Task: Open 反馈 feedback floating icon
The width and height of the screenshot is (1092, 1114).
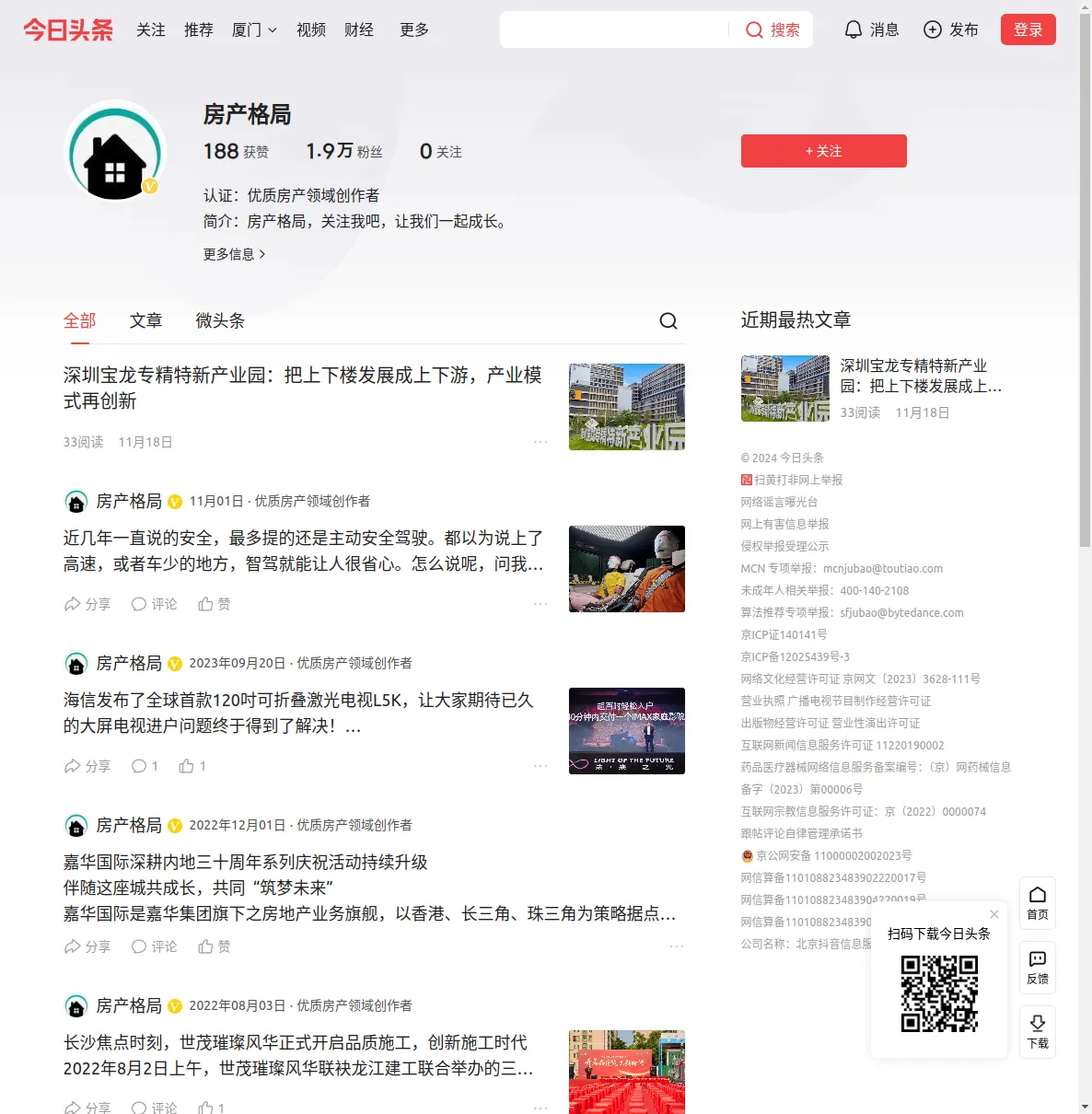Action: coord(1038,968)
